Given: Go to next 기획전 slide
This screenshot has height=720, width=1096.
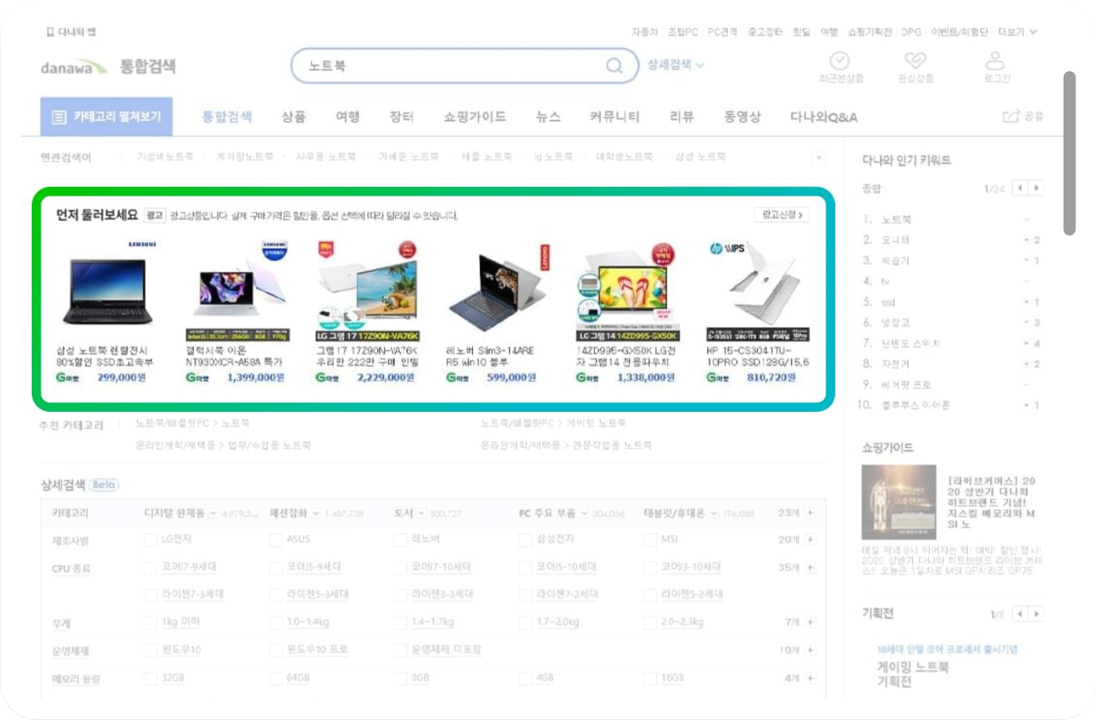Looking at the screenshot, I should [x=1037, y=614].
